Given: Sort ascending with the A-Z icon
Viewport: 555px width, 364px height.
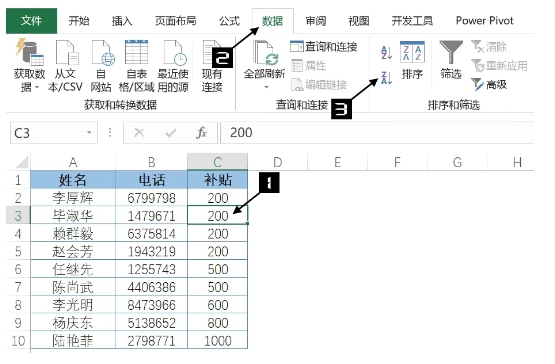Looking at the screenshot, I should 386,53.
